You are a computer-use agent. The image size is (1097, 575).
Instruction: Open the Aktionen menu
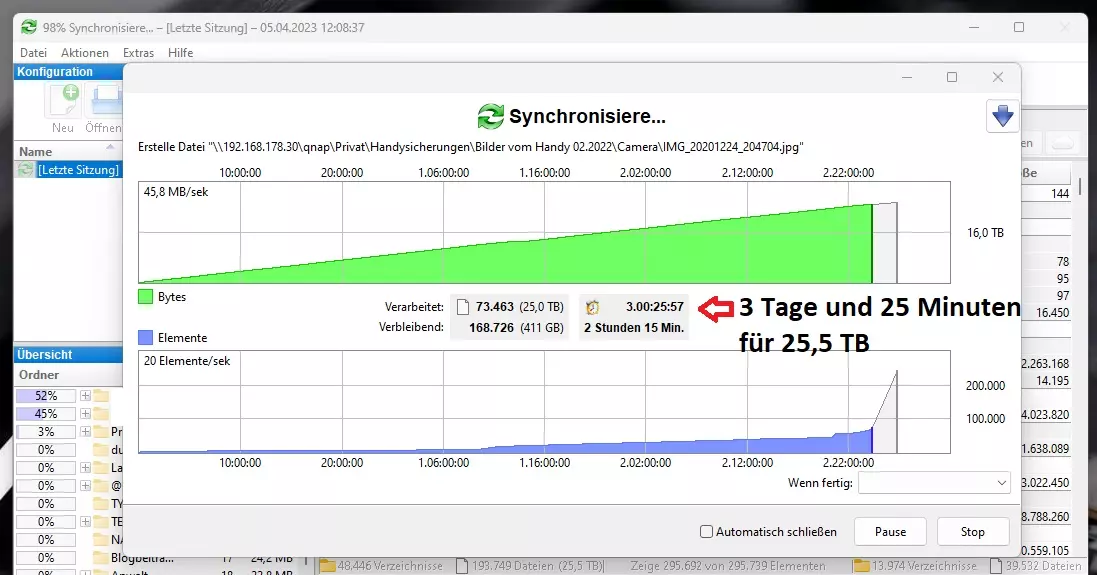coord(85,53)
